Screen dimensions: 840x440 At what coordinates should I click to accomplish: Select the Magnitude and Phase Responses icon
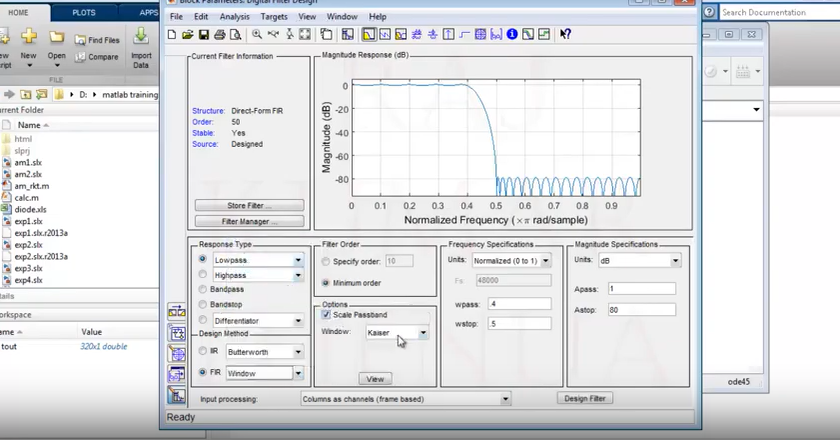point(401,35)
